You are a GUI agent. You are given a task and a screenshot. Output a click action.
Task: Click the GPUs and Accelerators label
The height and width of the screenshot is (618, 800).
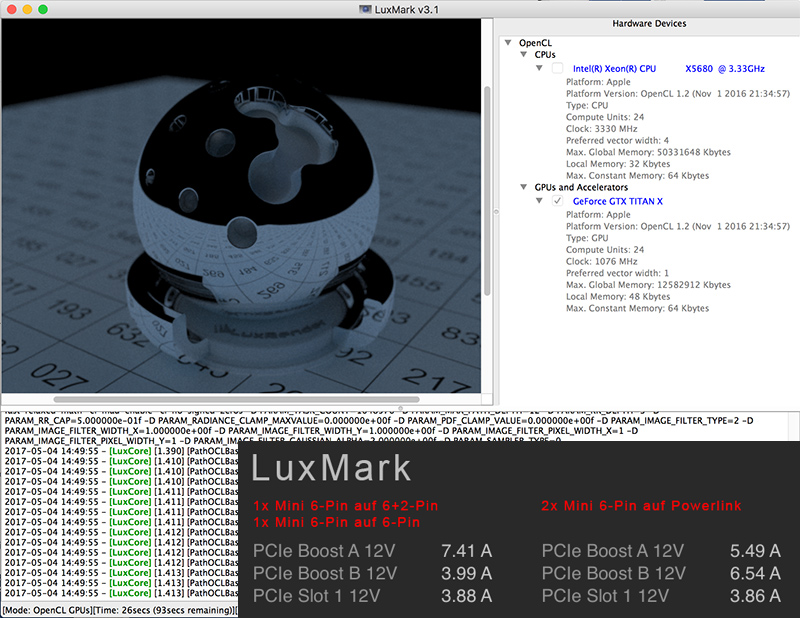pos(581,187)
